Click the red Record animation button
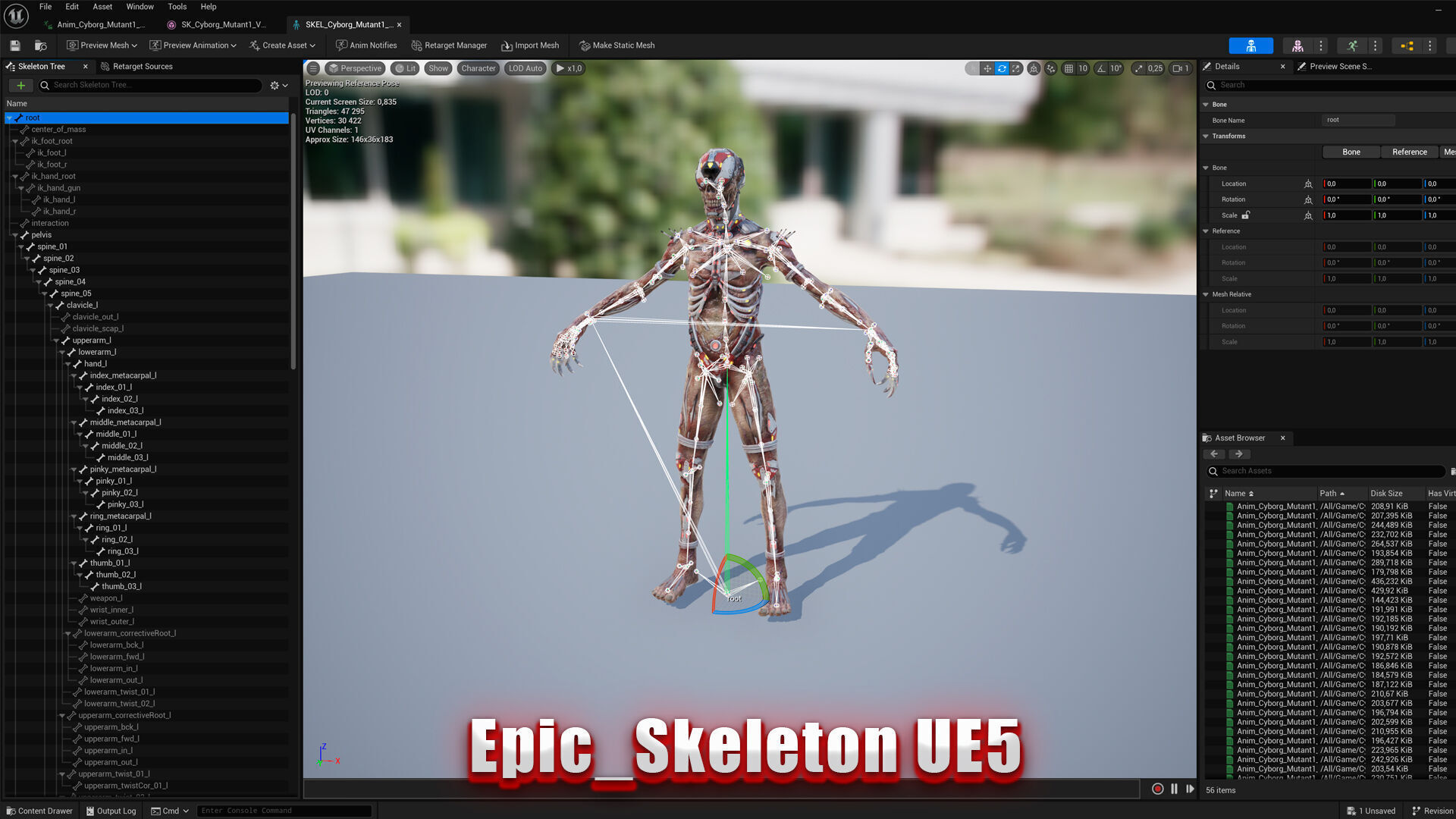The image size is (1456, 819). coord(1157,789)
